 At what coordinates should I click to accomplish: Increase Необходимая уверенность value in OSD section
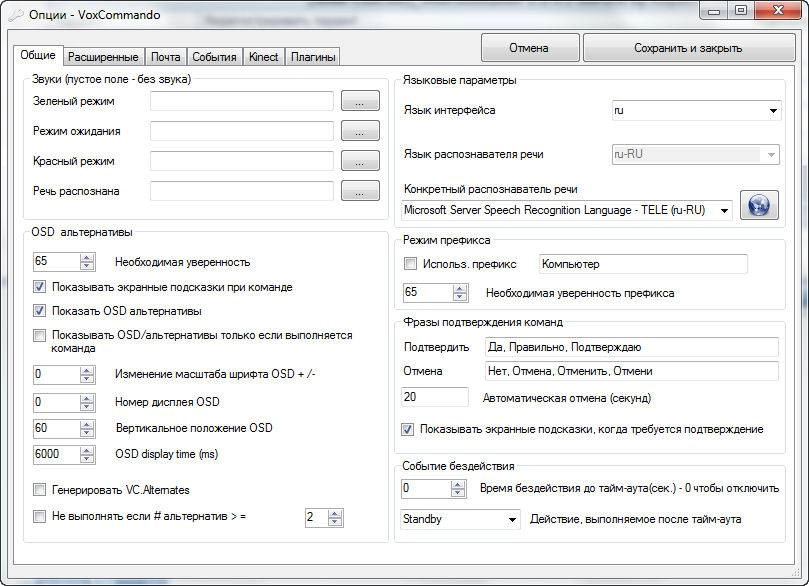(87, 257)
